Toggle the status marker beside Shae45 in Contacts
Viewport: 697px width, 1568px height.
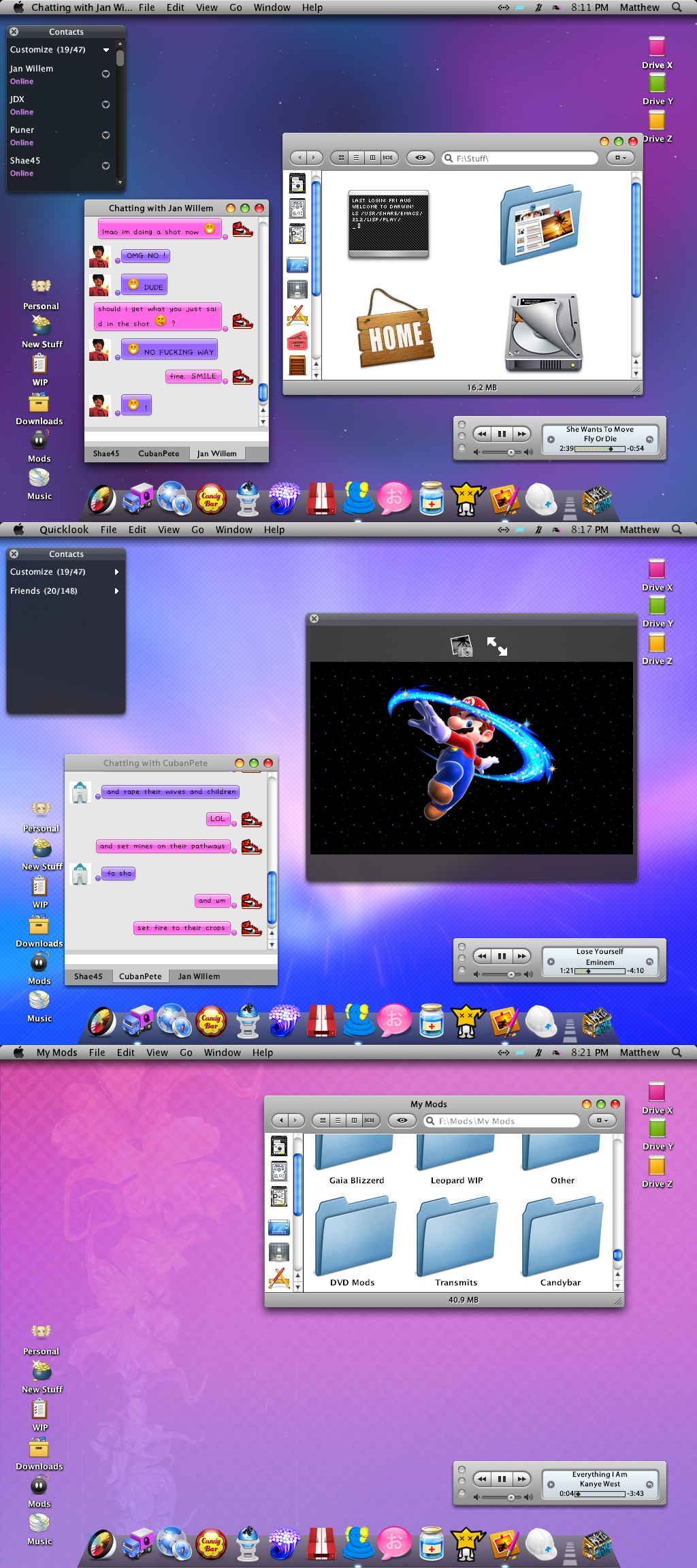106,165
